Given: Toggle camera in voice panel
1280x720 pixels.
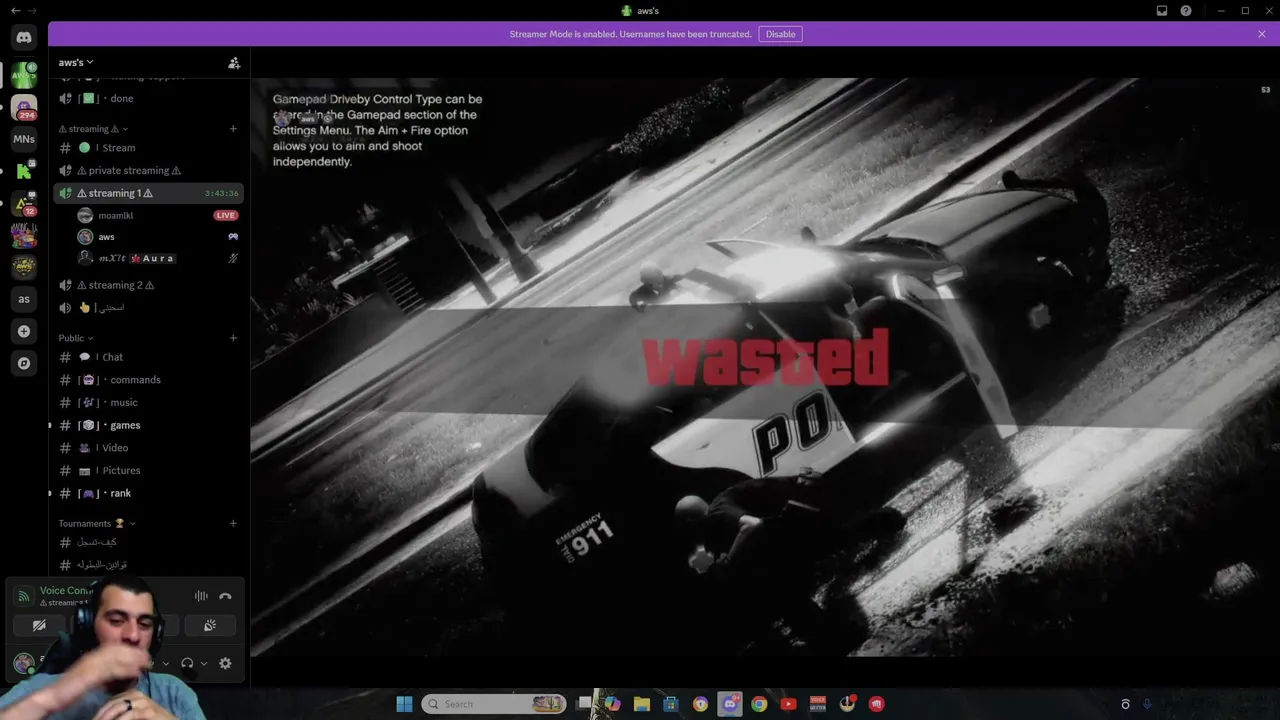Looking at the screenshot, I should [39, 625].
